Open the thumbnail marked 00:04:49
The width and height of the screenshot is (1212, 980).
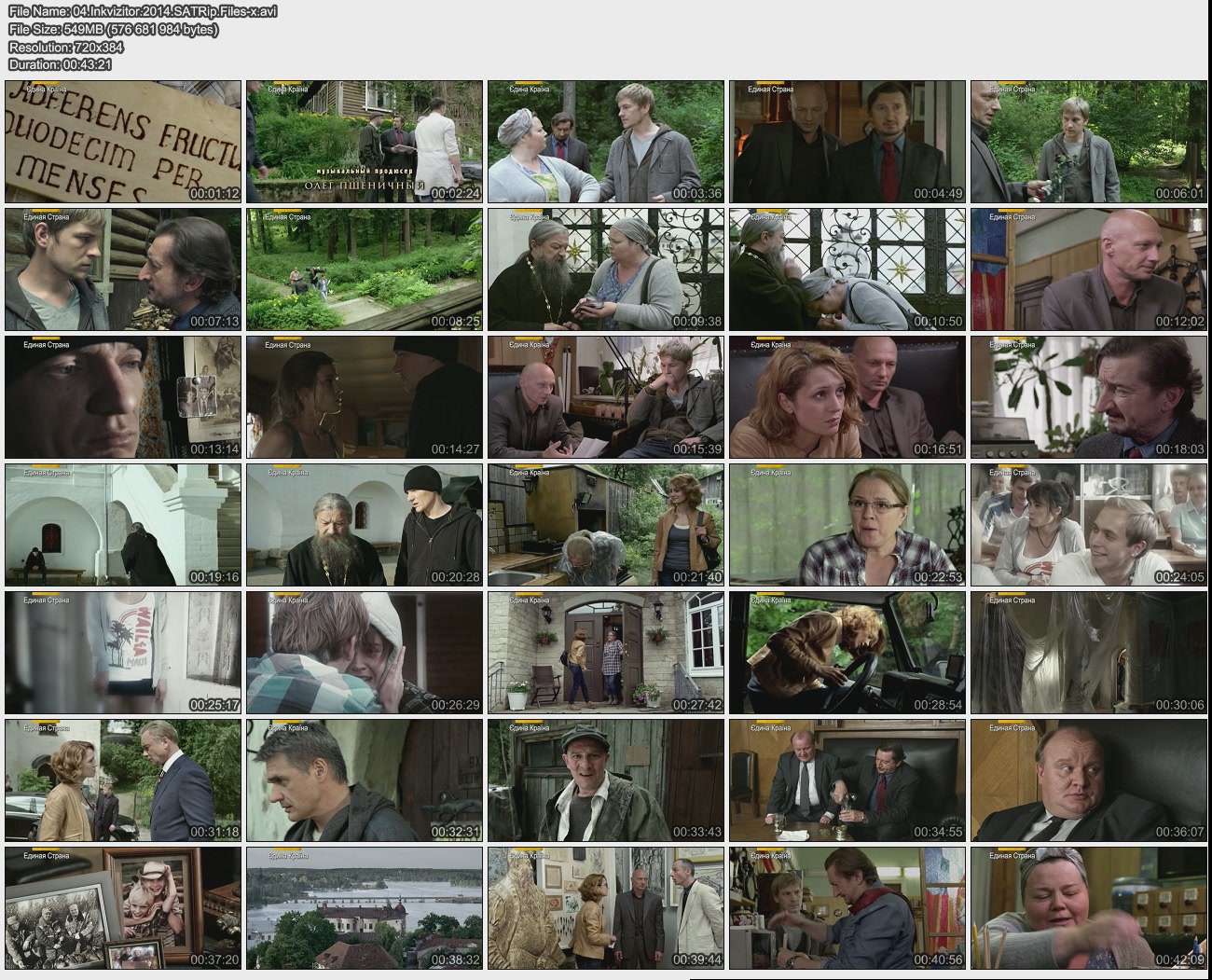pyautogui.click(x=847, y=142)
